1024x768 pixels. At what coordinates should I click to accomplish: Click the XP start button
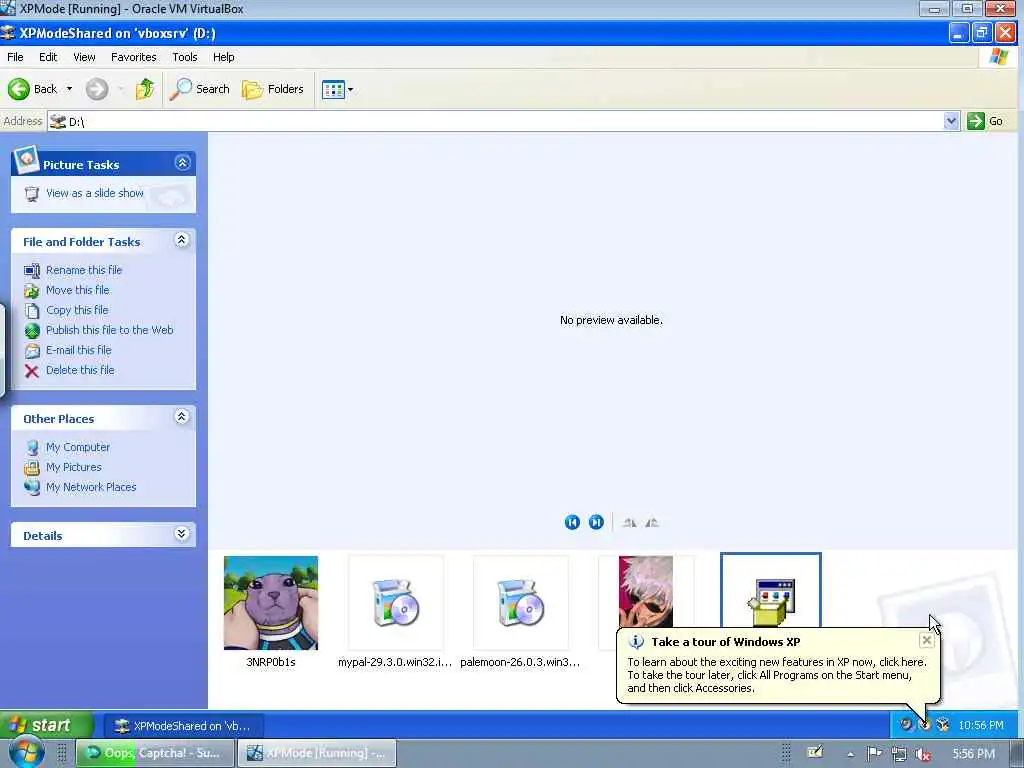tap(46, 725)
